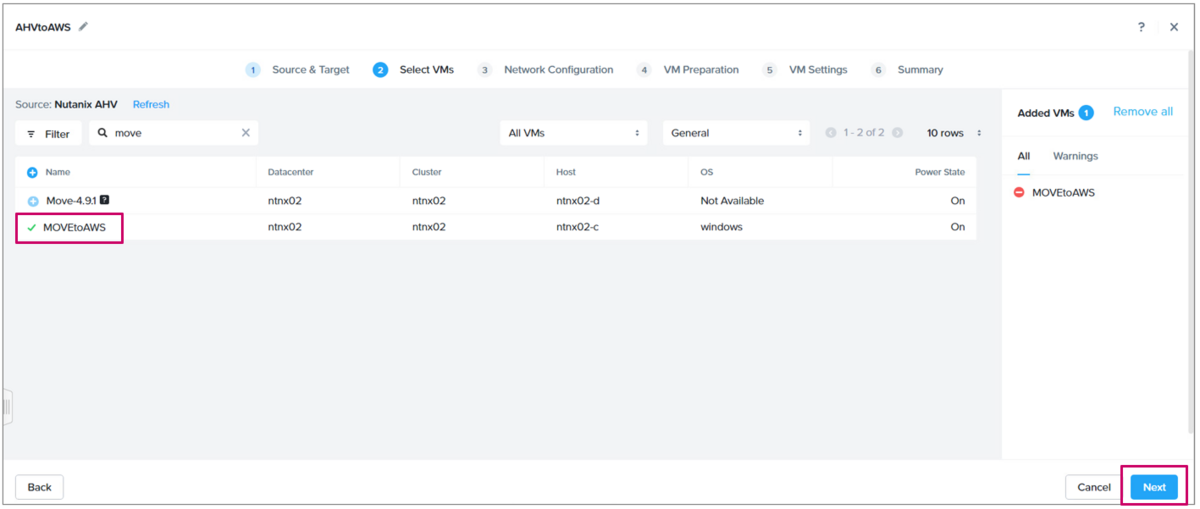Click the Not Available OS cell
Image resolution: width=1200 pixels, height=509 pixels.
point(732,201)
